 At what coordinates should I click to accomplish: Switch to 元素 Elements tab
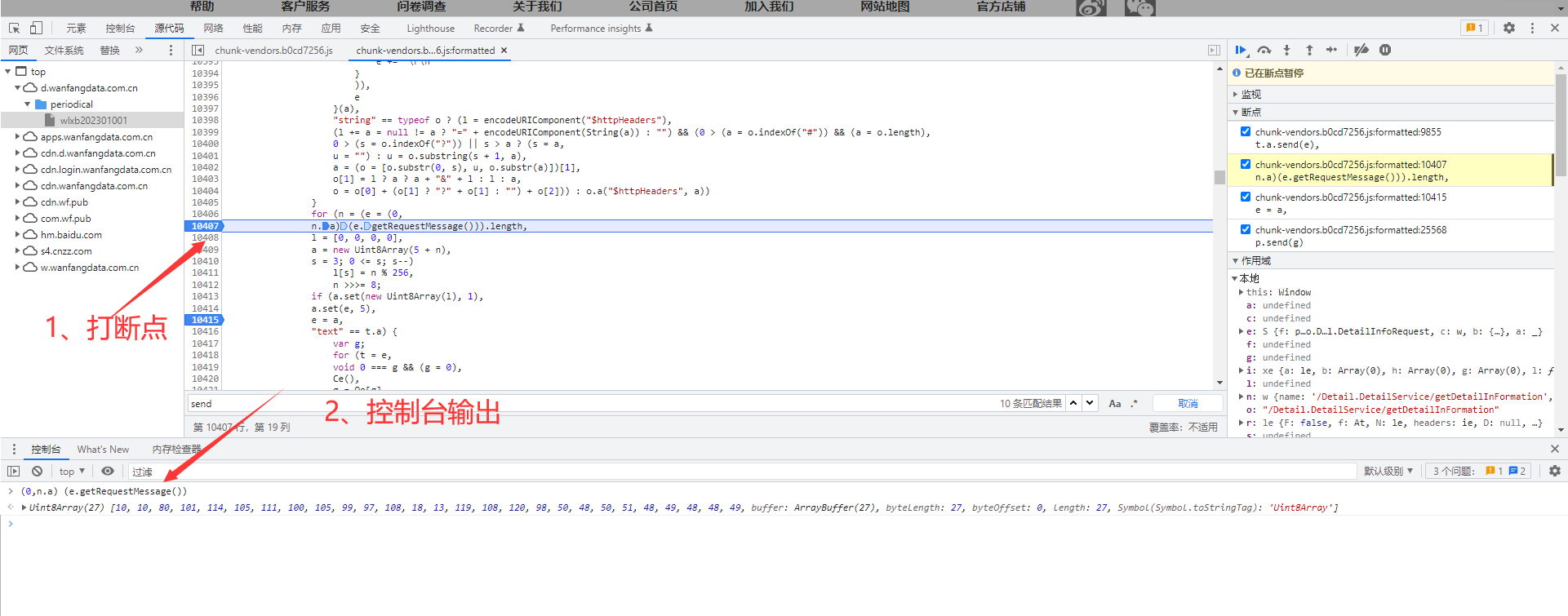[x=76, y=28]
